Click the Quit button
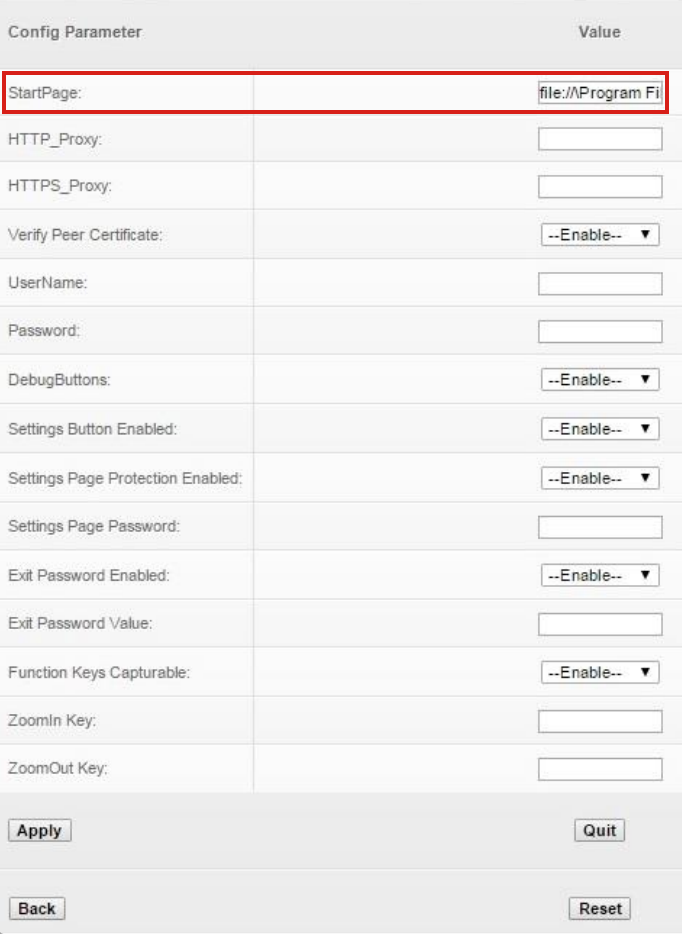Screen dimensions: 682x934 pyautogui.click(x=600, y=830)
